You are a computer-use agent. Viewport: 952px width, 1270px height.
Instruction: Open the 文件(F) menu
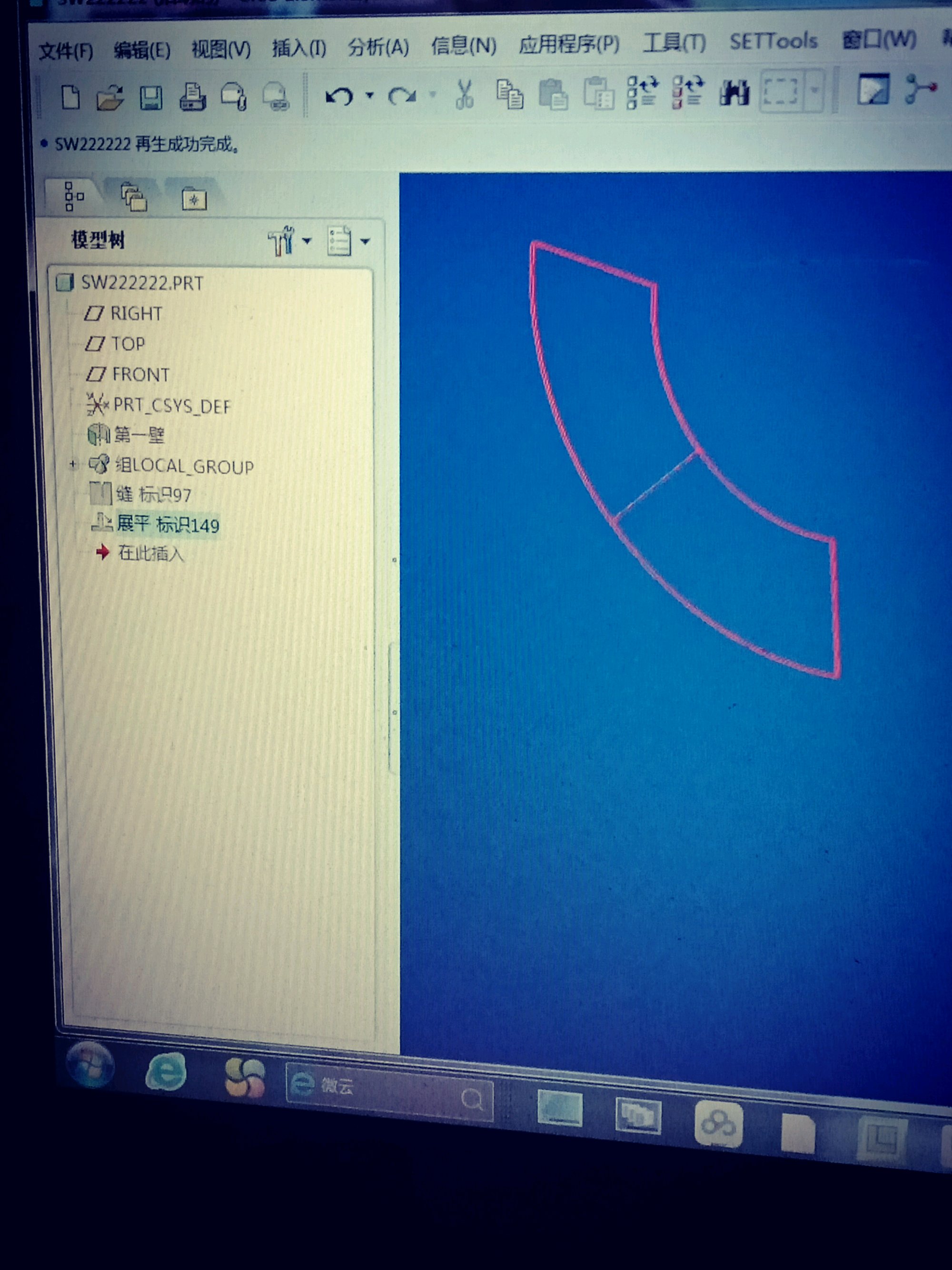(x=66, y=52)
